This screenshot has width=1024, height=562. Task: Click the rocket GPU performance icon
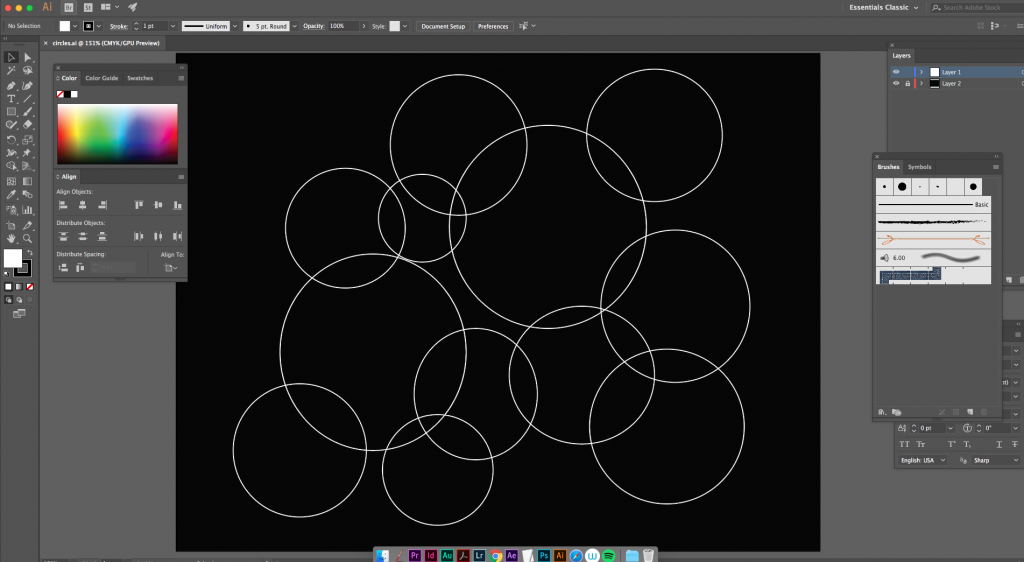133,7
